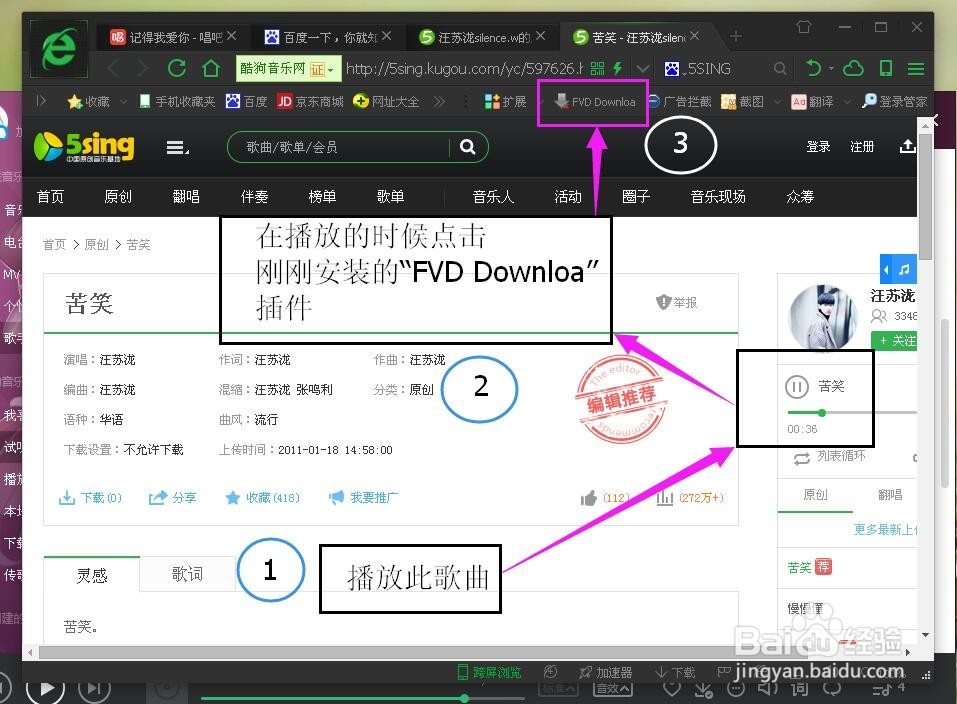Click the thumbs-up like icon (112)
This screenshot has width=957, height=704.
tap(588, 498)
